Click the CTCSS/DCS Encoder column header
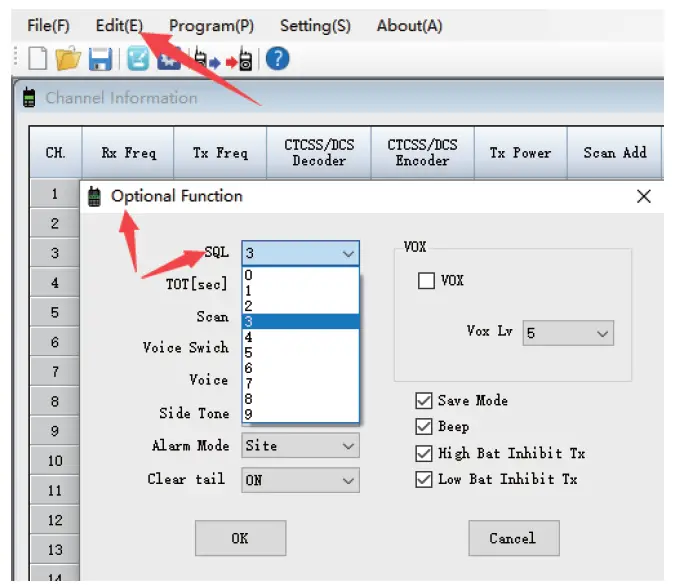Viewport: 675px width, 587px height. pyautogui.click(x=422, y=152)
